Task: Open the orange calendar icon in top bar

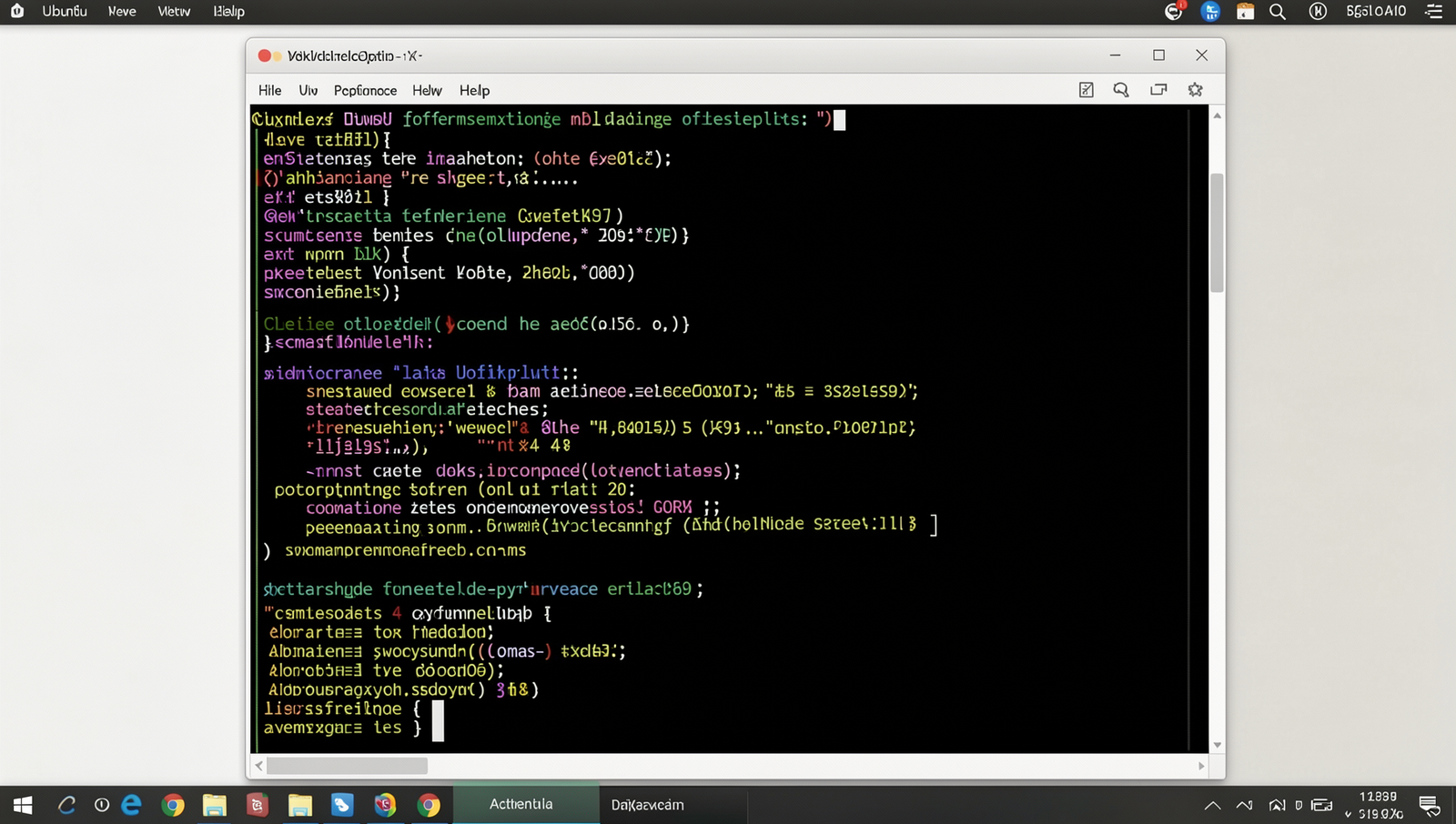Action: (1245, 11)
